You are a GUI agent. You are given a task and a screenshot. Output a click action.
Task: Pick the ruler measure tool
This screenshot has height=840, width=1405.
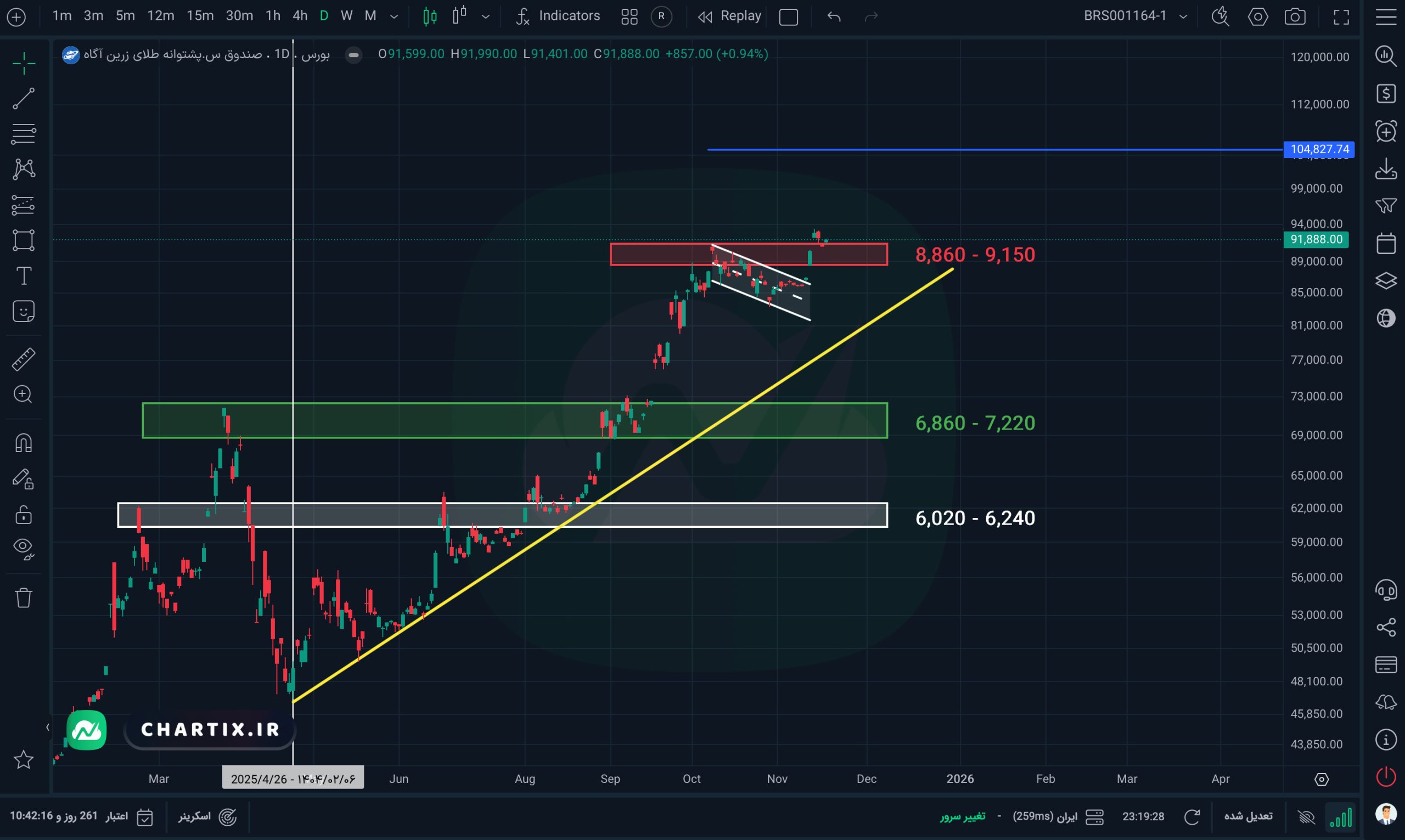pyautogui.click(x=23, y=359)
